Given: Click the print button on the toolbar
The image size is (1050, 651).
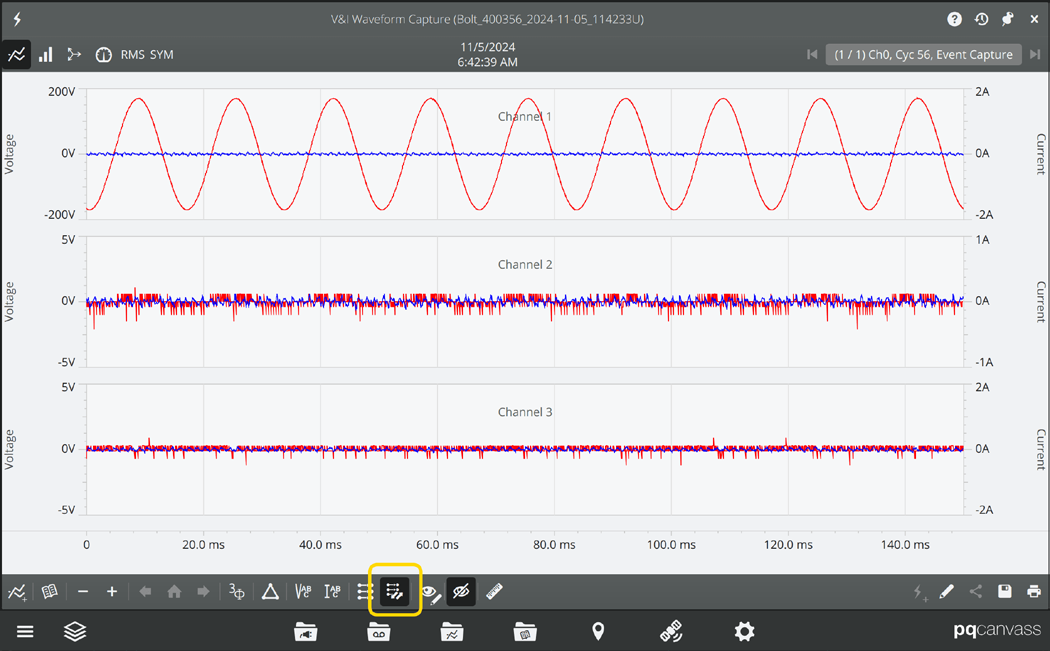Looking at the screenshot, I should point(1033,591).
